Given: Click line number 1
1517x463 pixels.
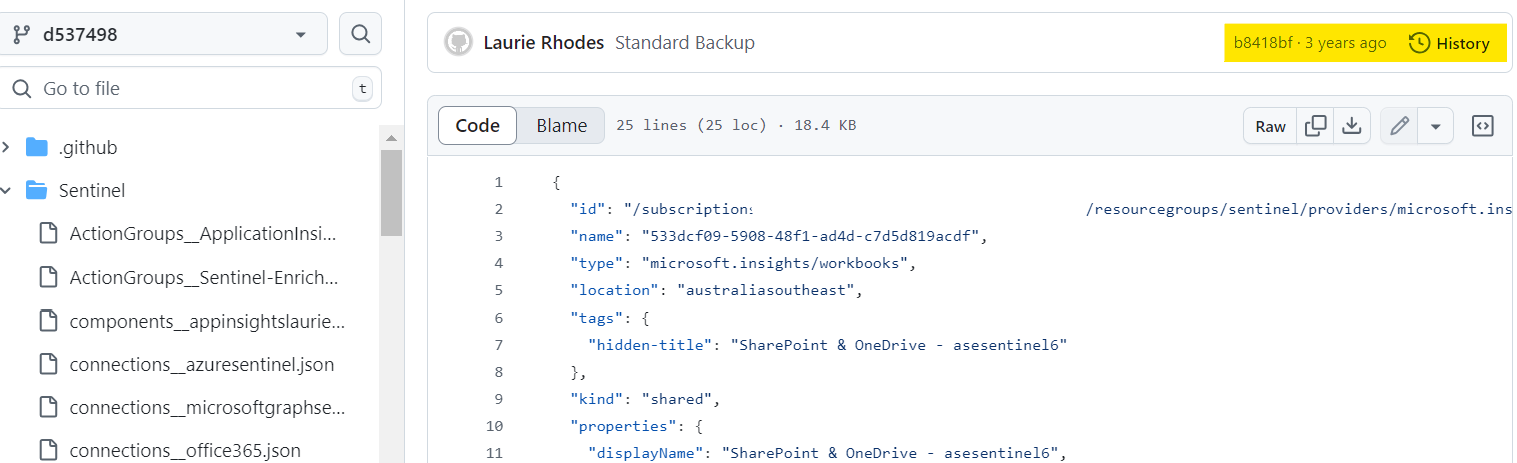Looking at the screenshot, I should pos(498,182).
